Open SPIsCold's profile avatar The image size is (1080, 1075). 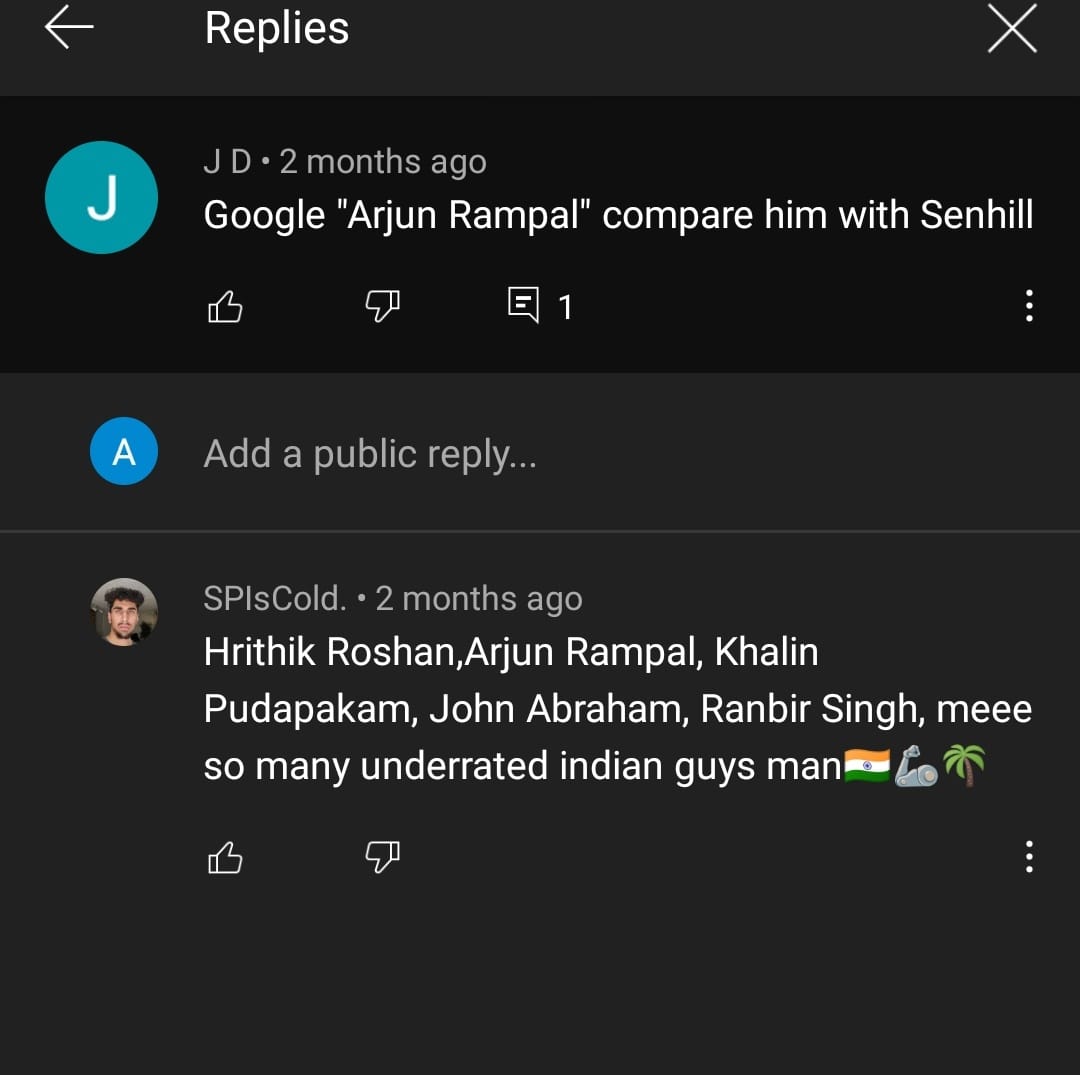(x=124, y=611)
